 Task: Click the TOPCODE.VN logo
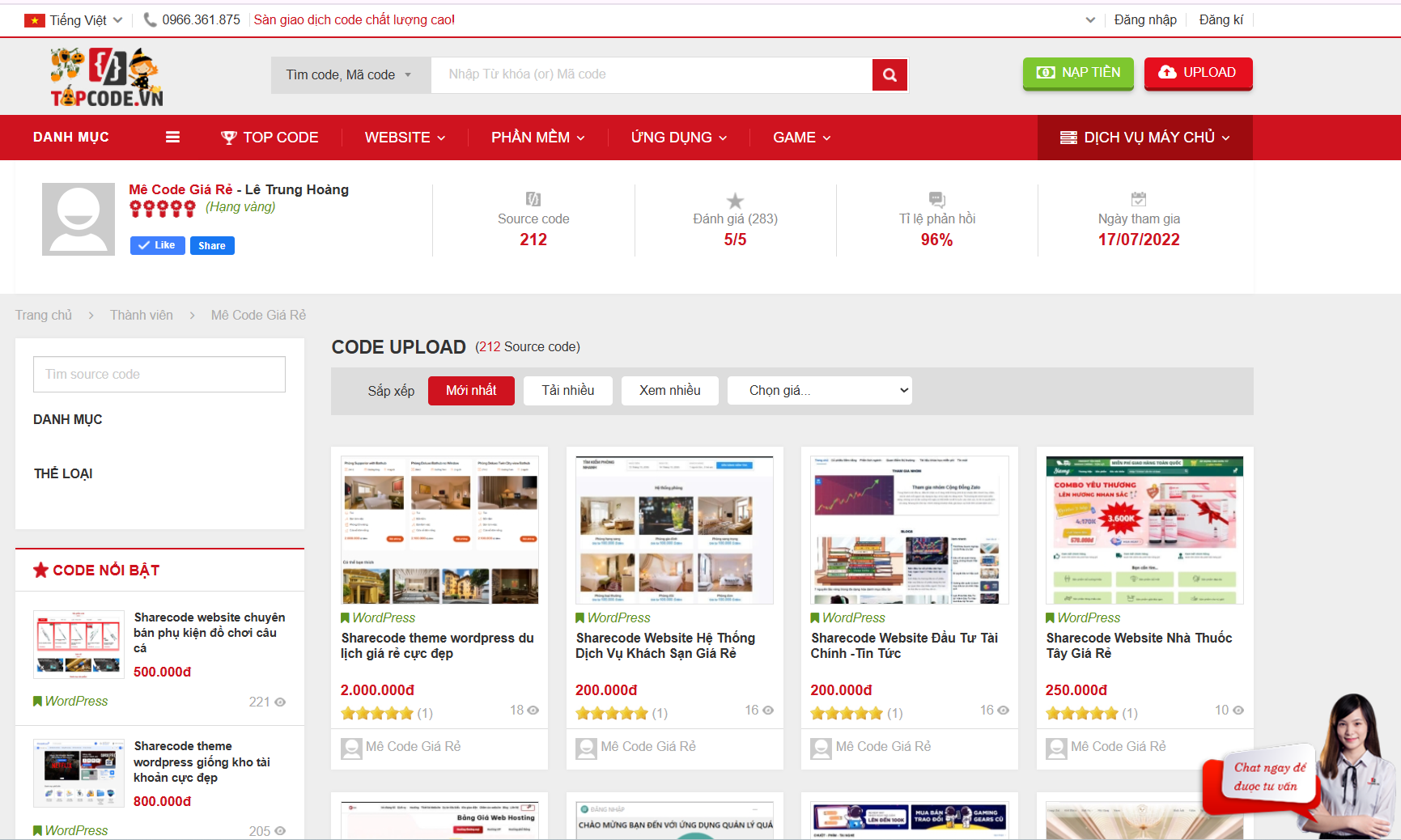point(106,78)
